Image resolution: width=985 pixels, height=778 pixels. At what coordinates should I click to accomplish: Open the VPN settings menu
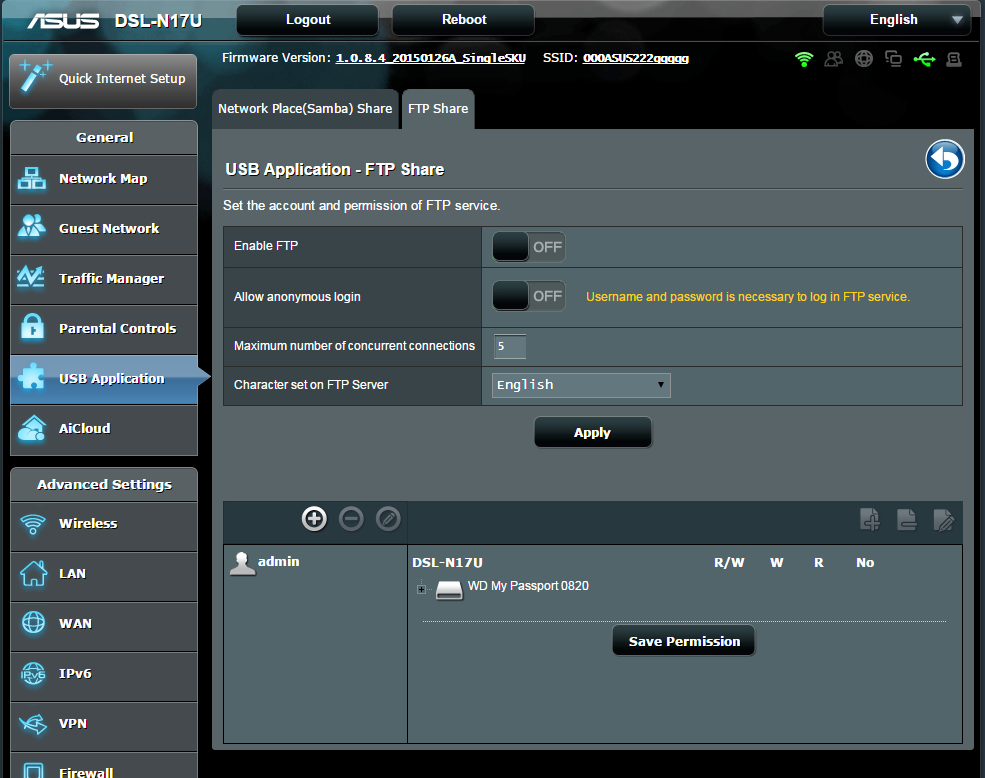tap(104, 724)
